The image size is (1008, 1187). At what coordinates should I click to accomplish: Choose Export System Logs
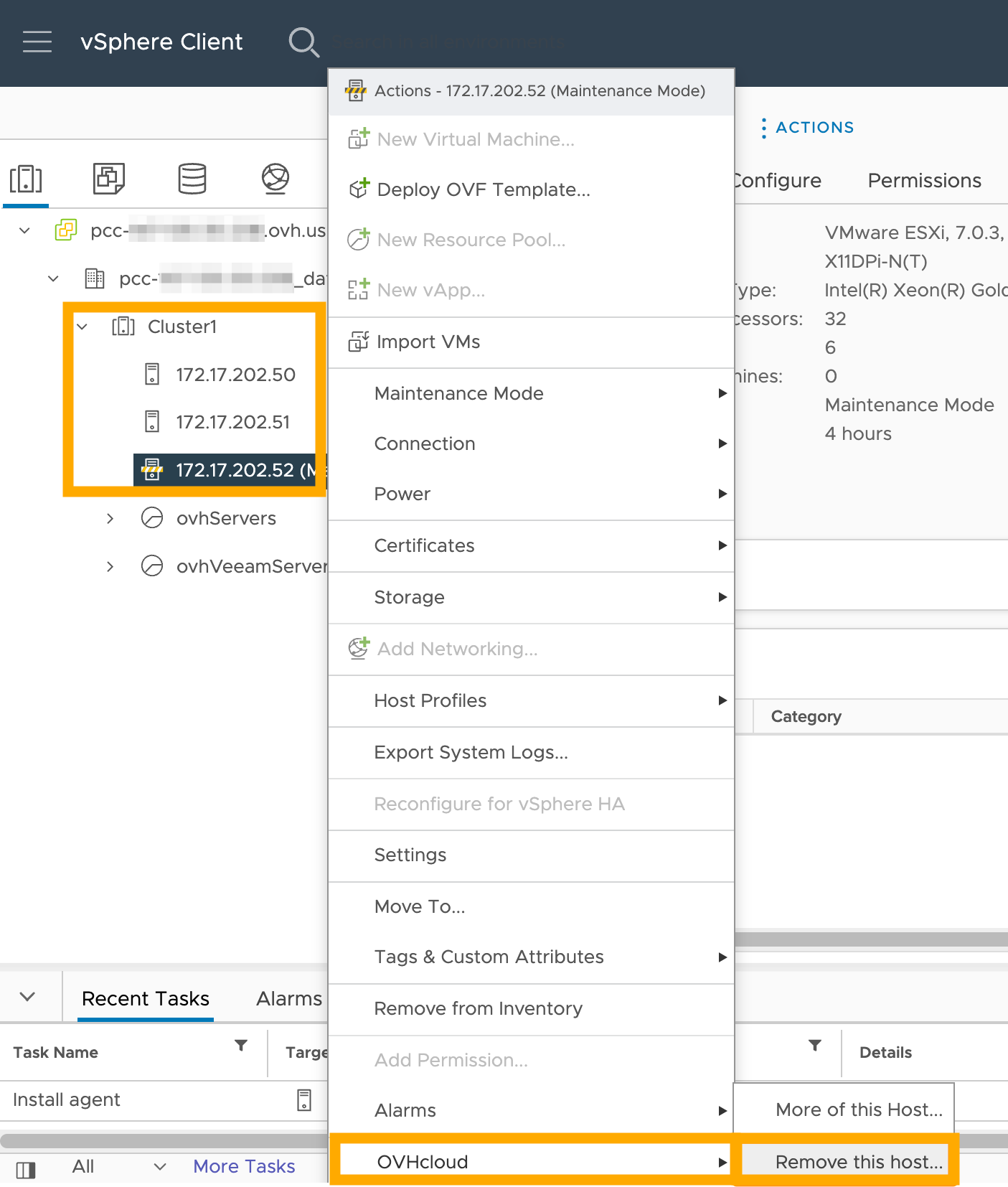pos(531,752)
